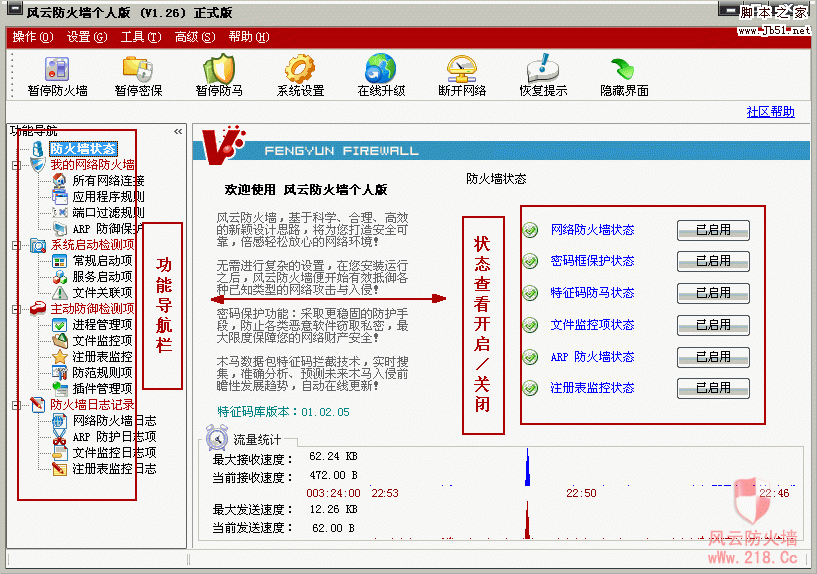The image size is (817, 574).
Task: Click the warning icon beside 文件关联项
Action: [x=60, y=293]
